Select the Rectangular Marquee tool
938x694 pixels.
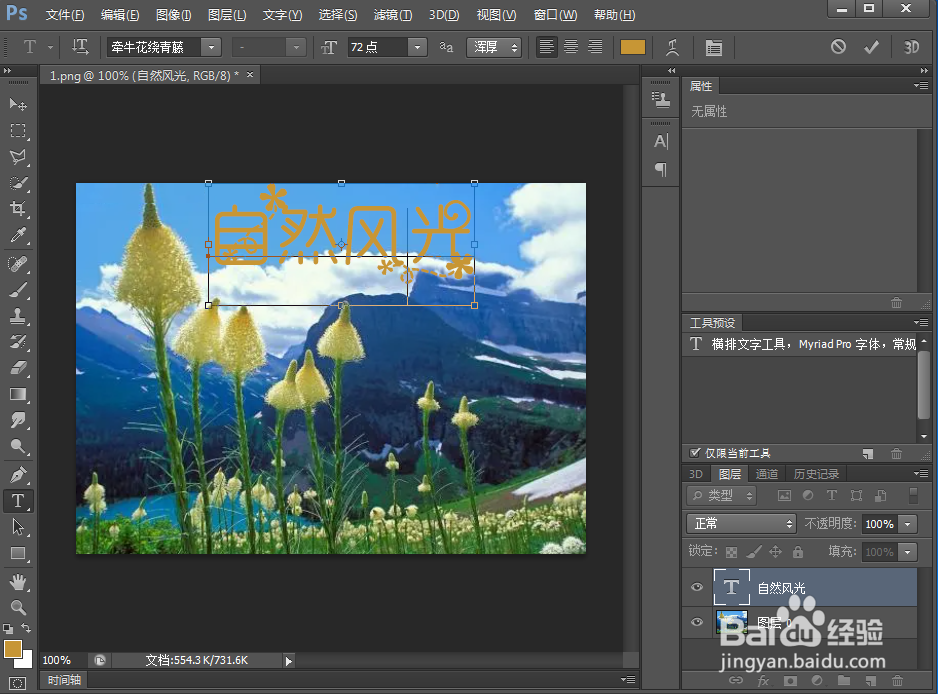[x=18, y=130]
